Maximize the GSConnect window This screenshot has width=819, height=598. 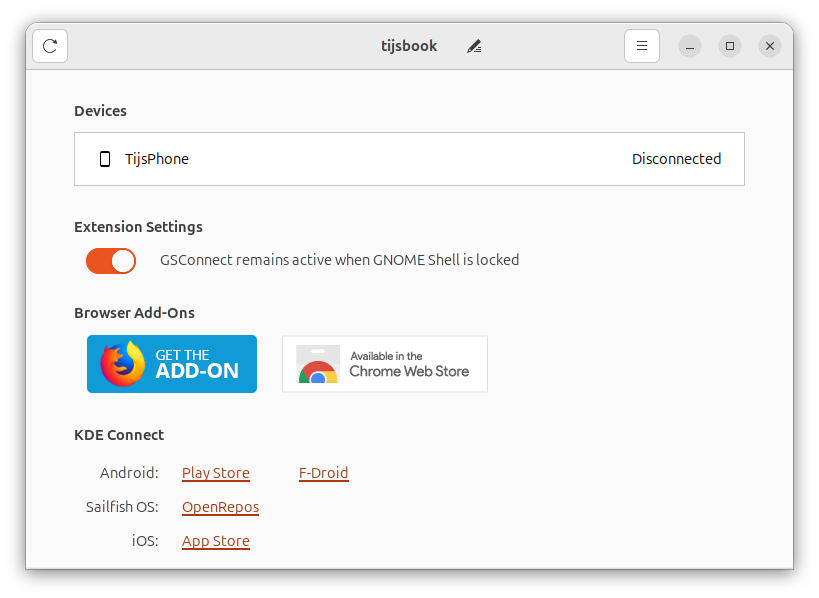click(x=730, y=46)
